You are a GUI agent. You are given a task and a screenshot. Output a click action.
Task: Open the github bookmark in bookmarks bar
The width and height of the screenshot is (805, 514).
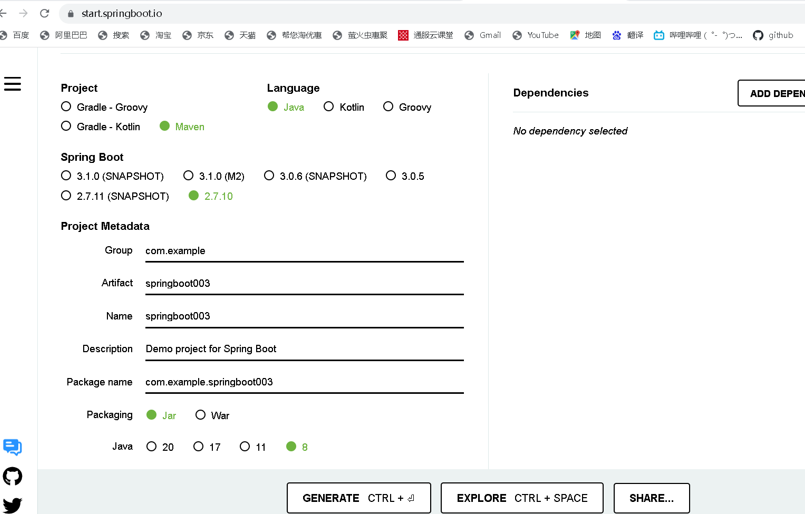click(x=772, y=35)
